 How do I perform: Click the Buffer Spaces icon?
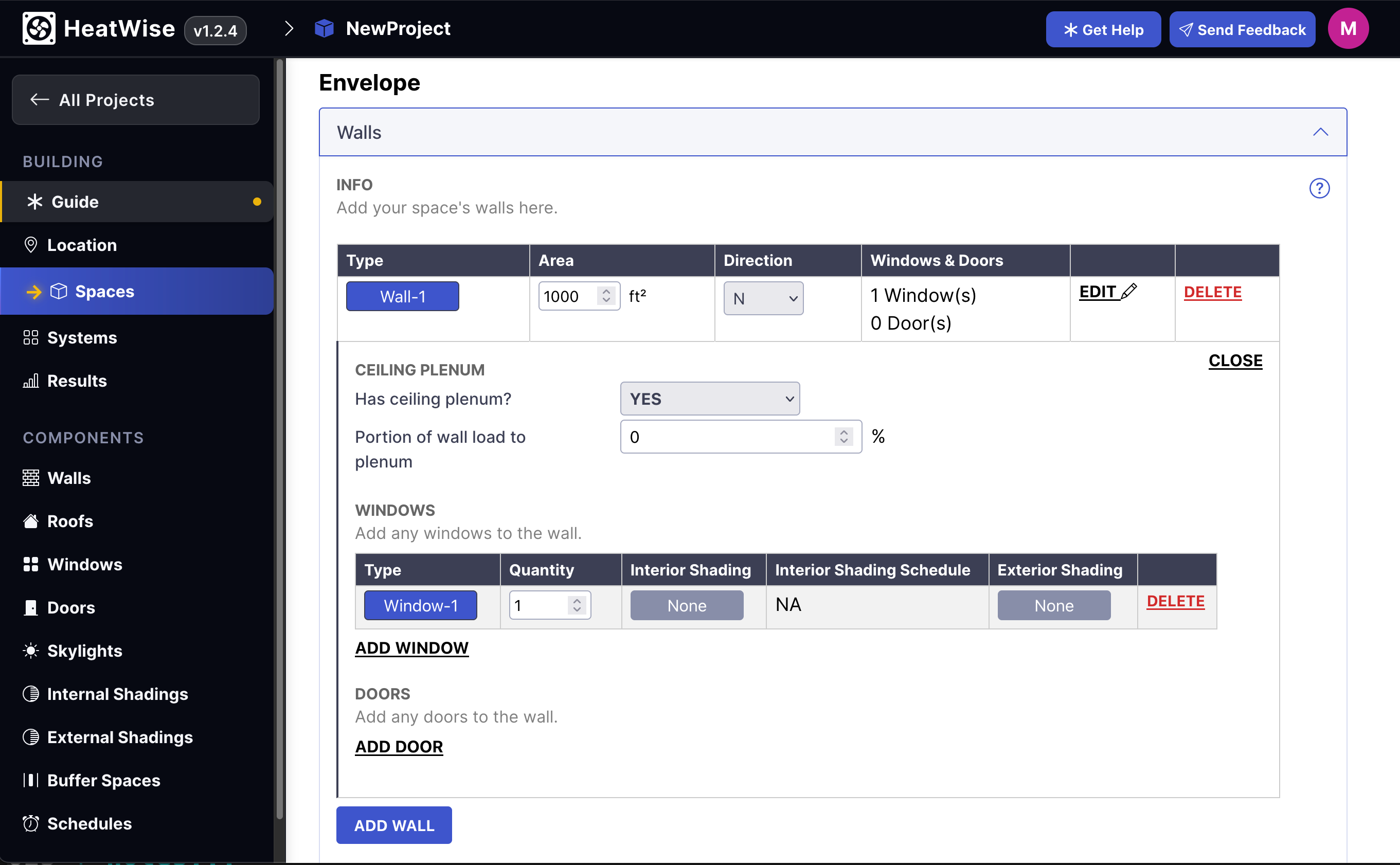pos(31,780)
